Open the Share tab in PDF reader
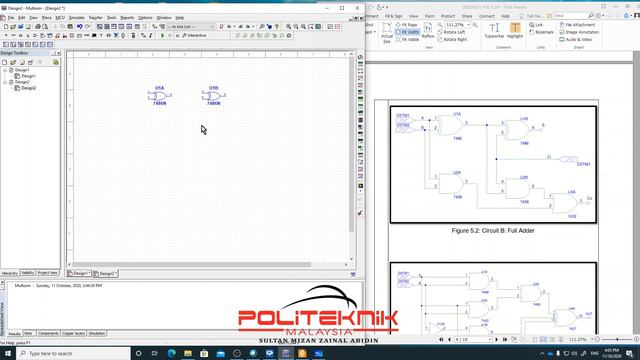Viewport: 640px width, 360px height. click(467, 16)
